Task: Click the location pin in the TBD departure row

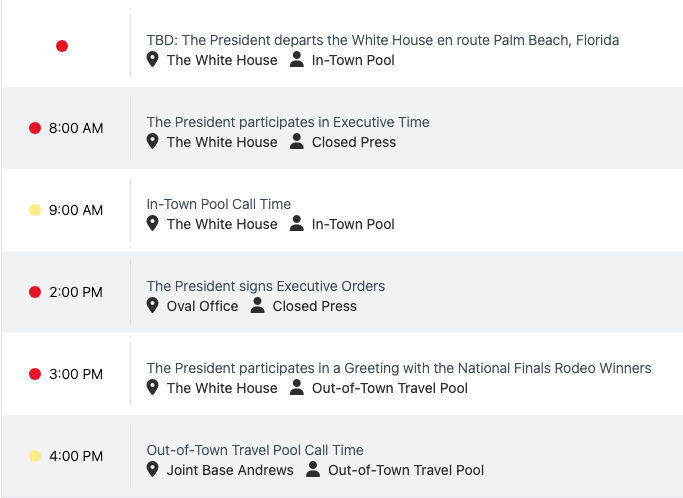Action: [153, 60]
